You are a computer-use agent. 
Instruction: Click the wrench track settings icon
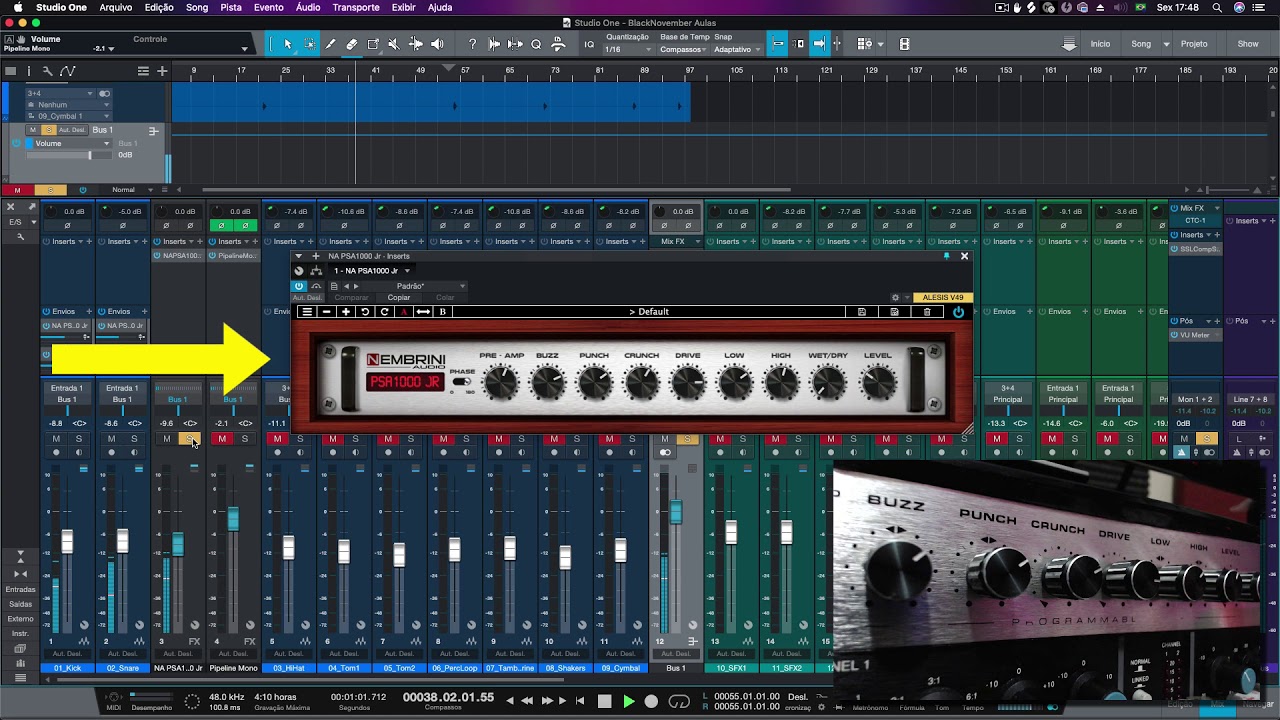47,71
